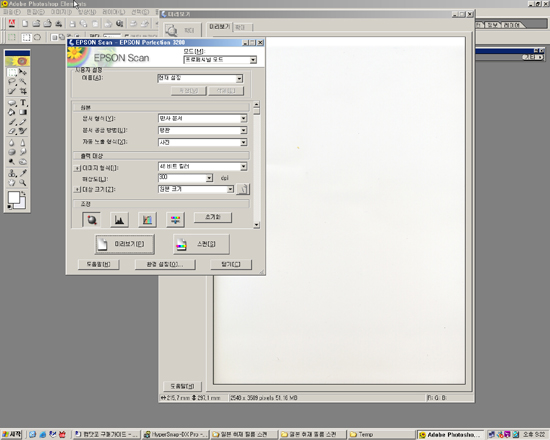550x440 pixels.
Task: Select the Eyedropper tool
Action: [x=23, y=173]
